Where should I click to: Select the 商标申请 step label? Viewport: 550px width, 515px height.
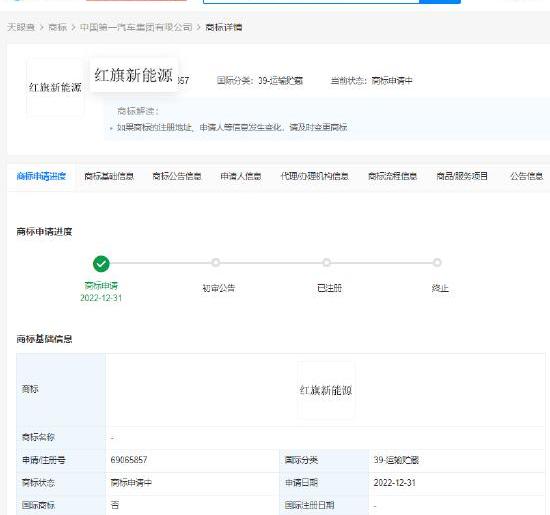[101, 286]
